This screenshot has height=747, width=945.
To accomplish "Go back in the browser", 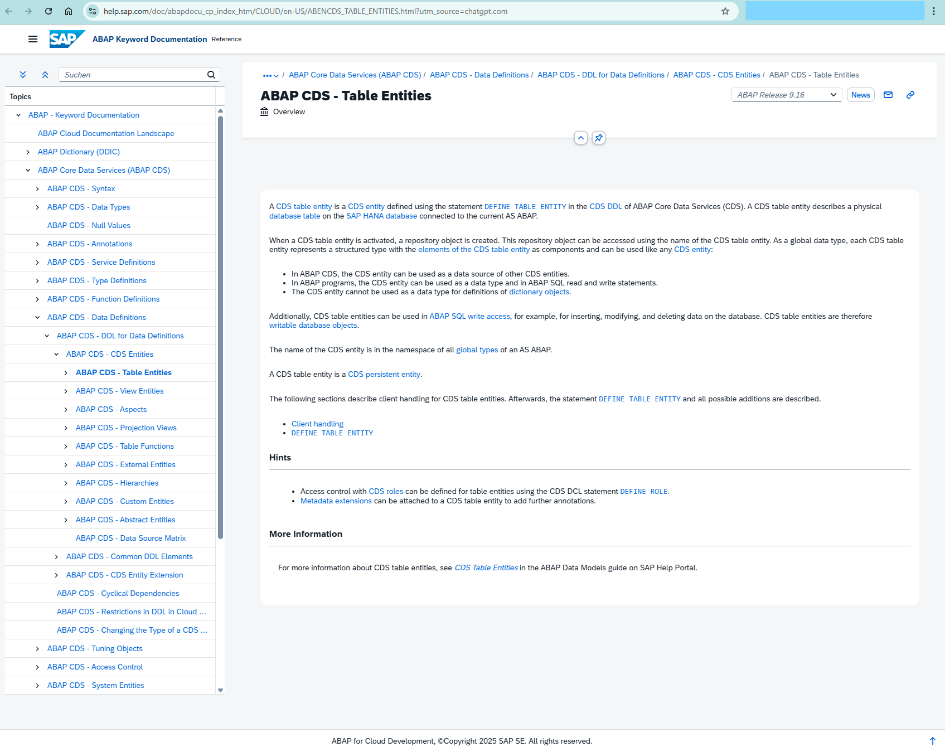I will coord(8,11).
